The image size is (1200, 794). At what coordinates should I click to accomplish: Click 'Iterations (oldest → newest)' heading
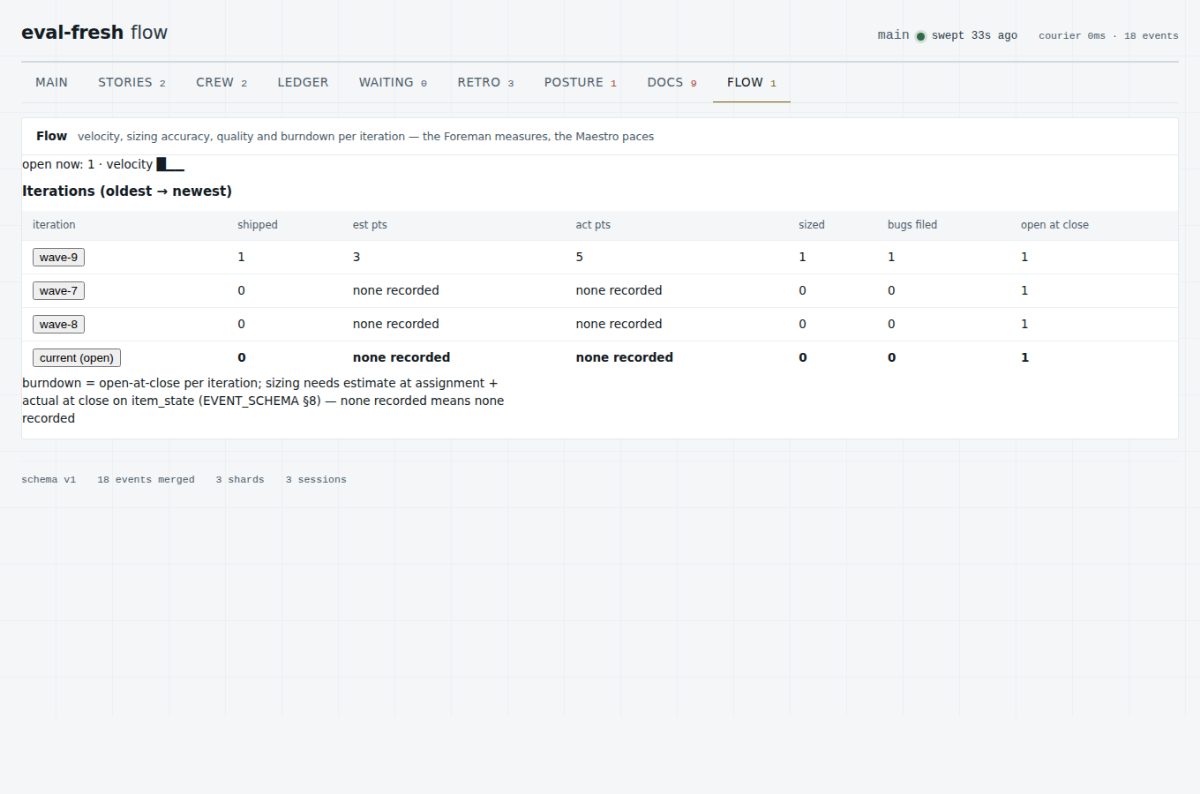click(127, 191)
